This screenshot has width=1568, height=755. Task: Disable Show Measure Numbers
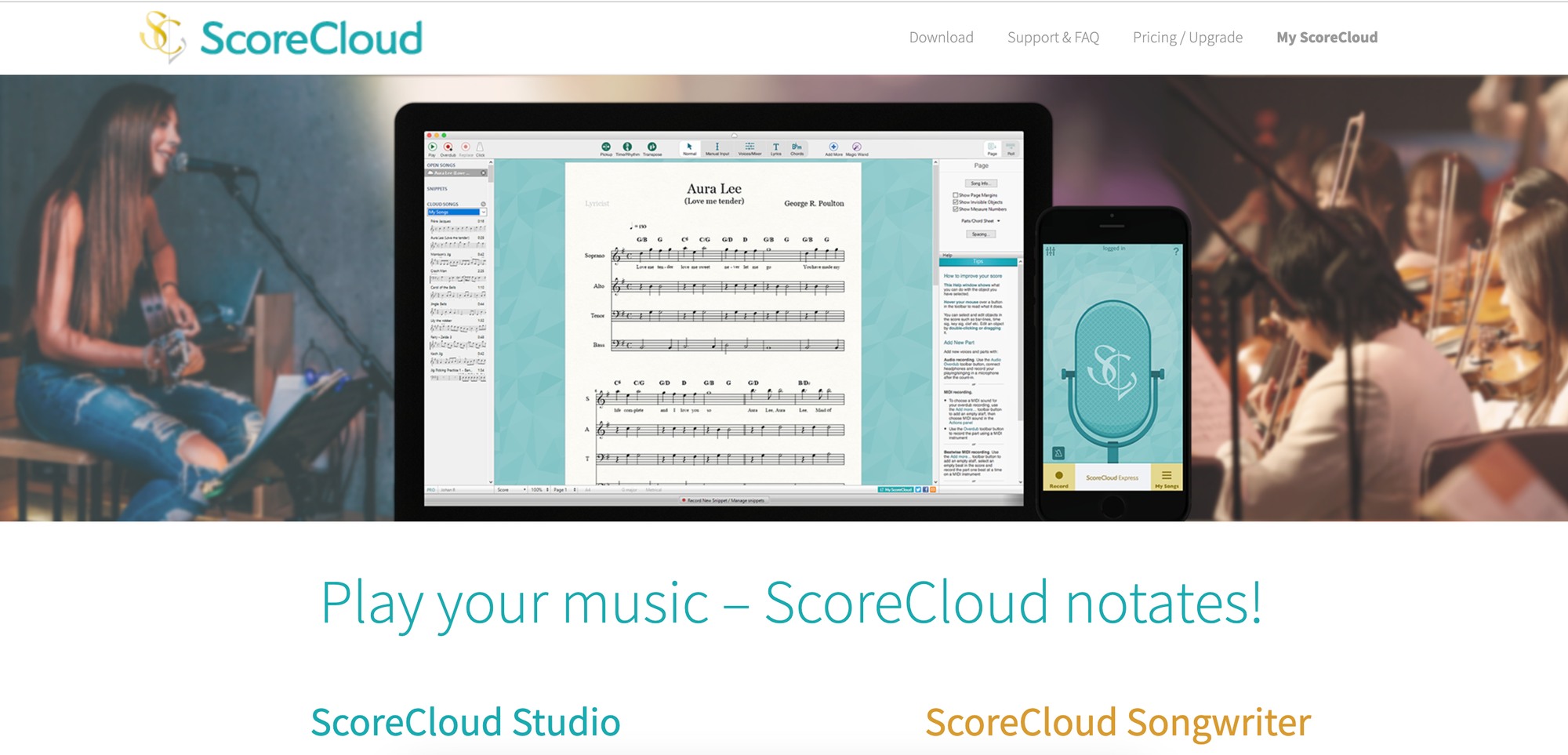(x=956, y=209)
